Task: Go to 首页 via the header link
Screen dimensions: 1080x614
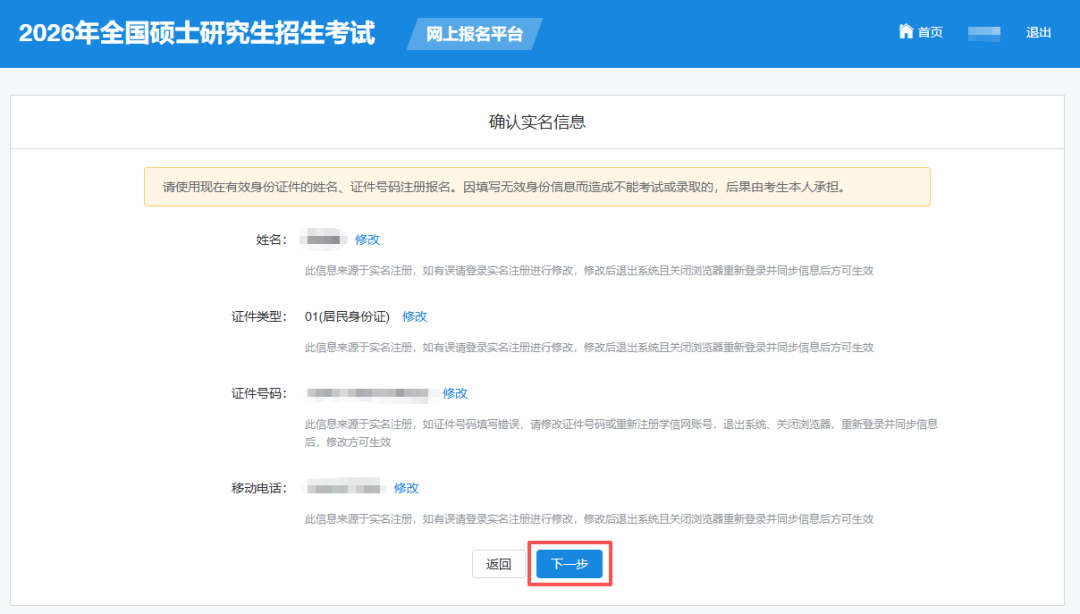Action: click(x=930, y=33)
